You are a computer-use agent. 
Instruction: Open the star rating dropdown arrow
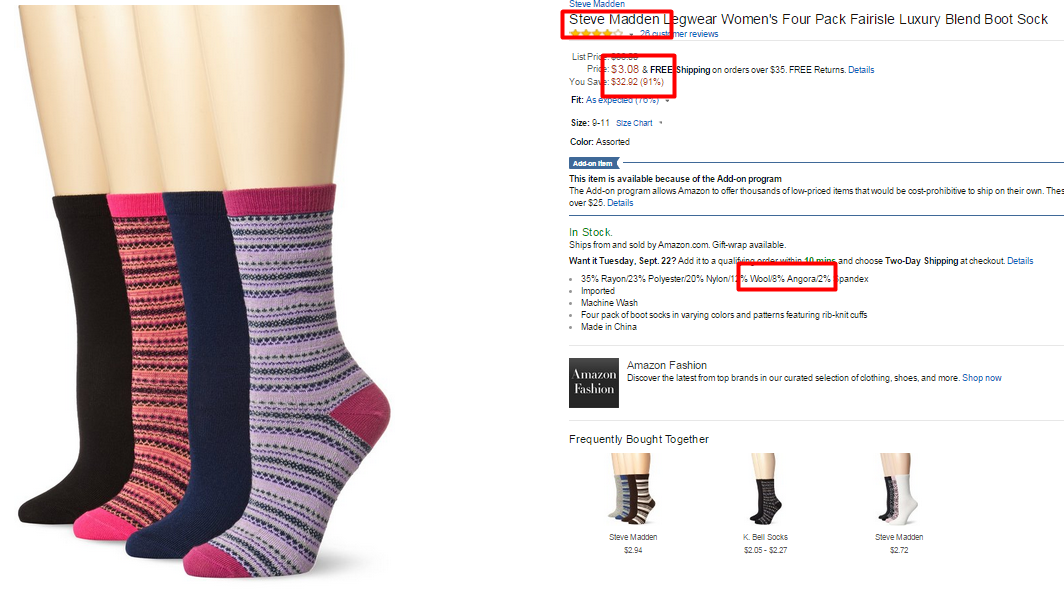[x=631, y=35]
